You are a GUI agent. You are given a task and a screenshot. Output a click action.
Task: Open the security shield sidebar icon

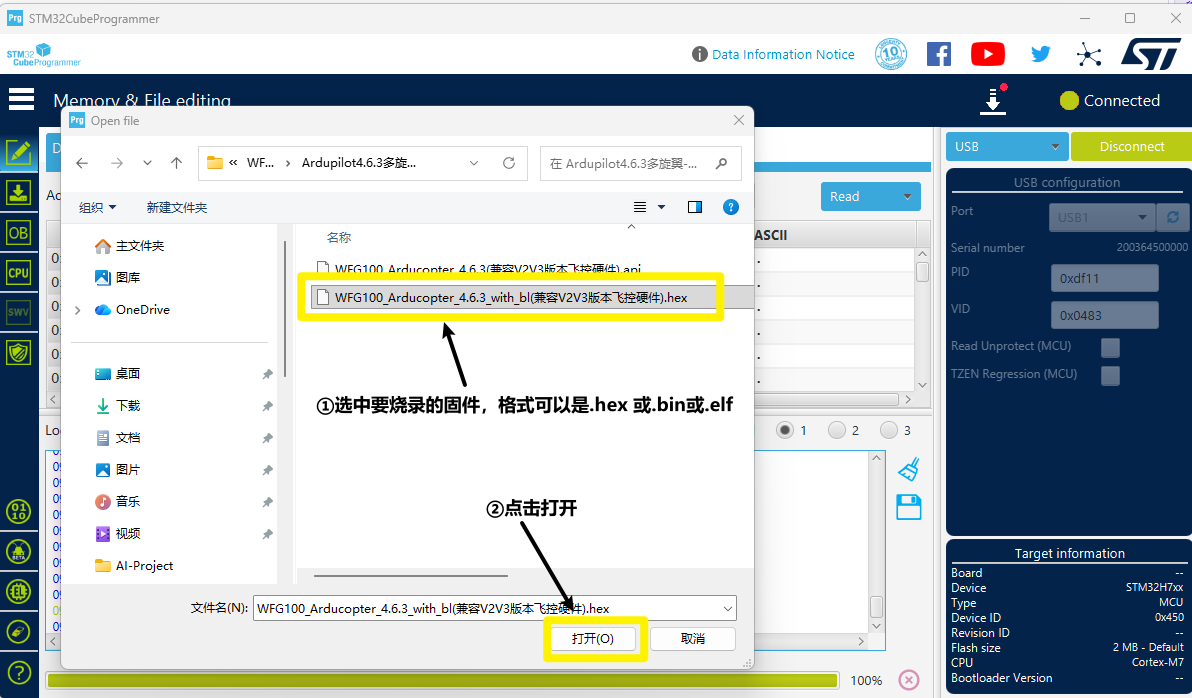[x=18, y=352]
